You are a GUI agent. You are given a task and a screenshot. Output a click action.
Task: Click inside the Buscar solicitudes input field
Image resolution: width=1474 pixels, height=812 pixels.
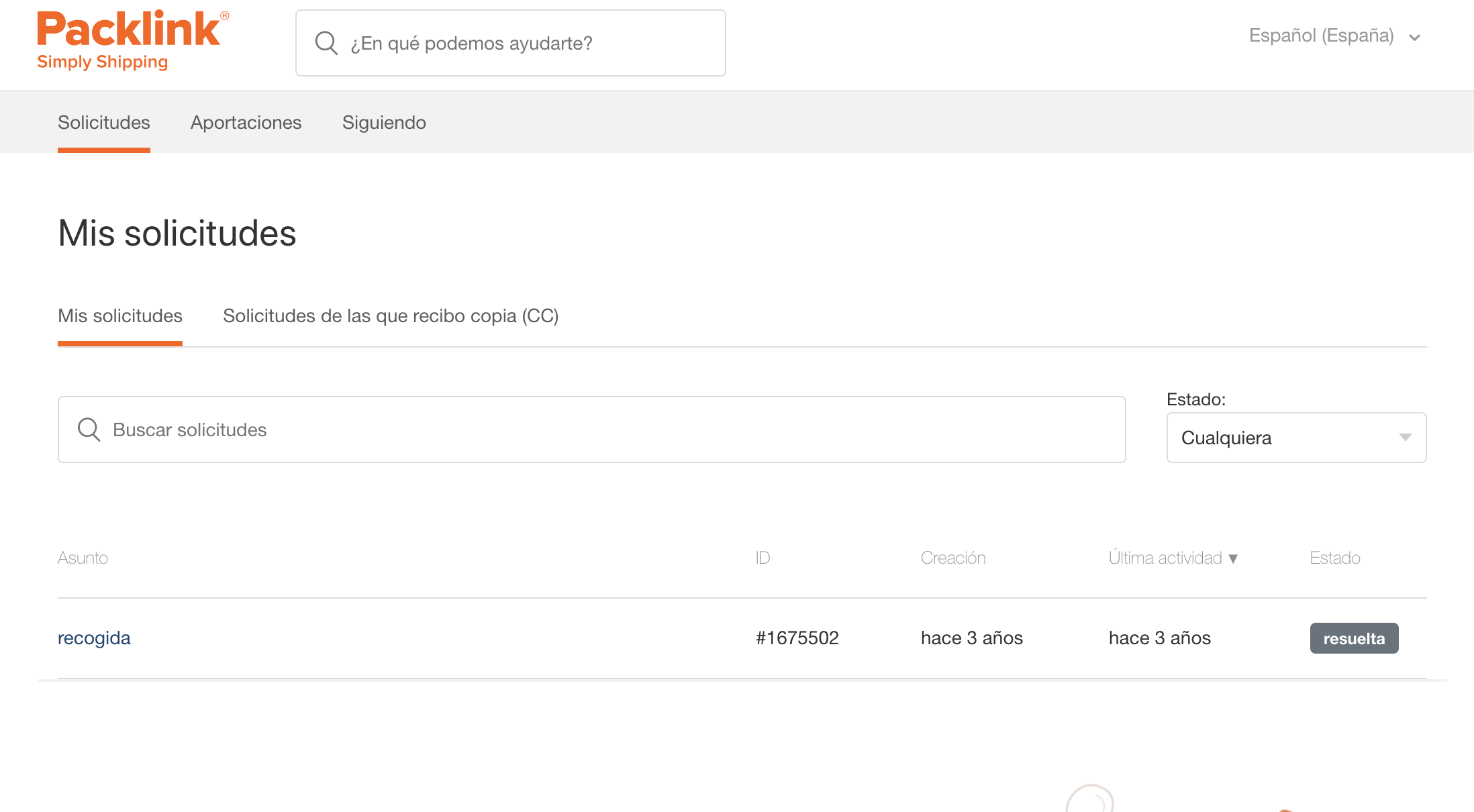[470, 429]
